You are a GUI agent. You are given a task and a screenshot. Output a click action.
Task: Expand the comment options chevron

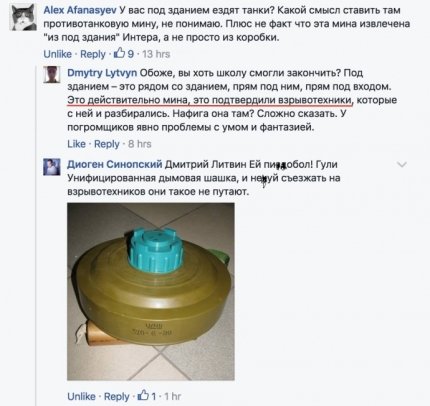(x=402, y=165)
